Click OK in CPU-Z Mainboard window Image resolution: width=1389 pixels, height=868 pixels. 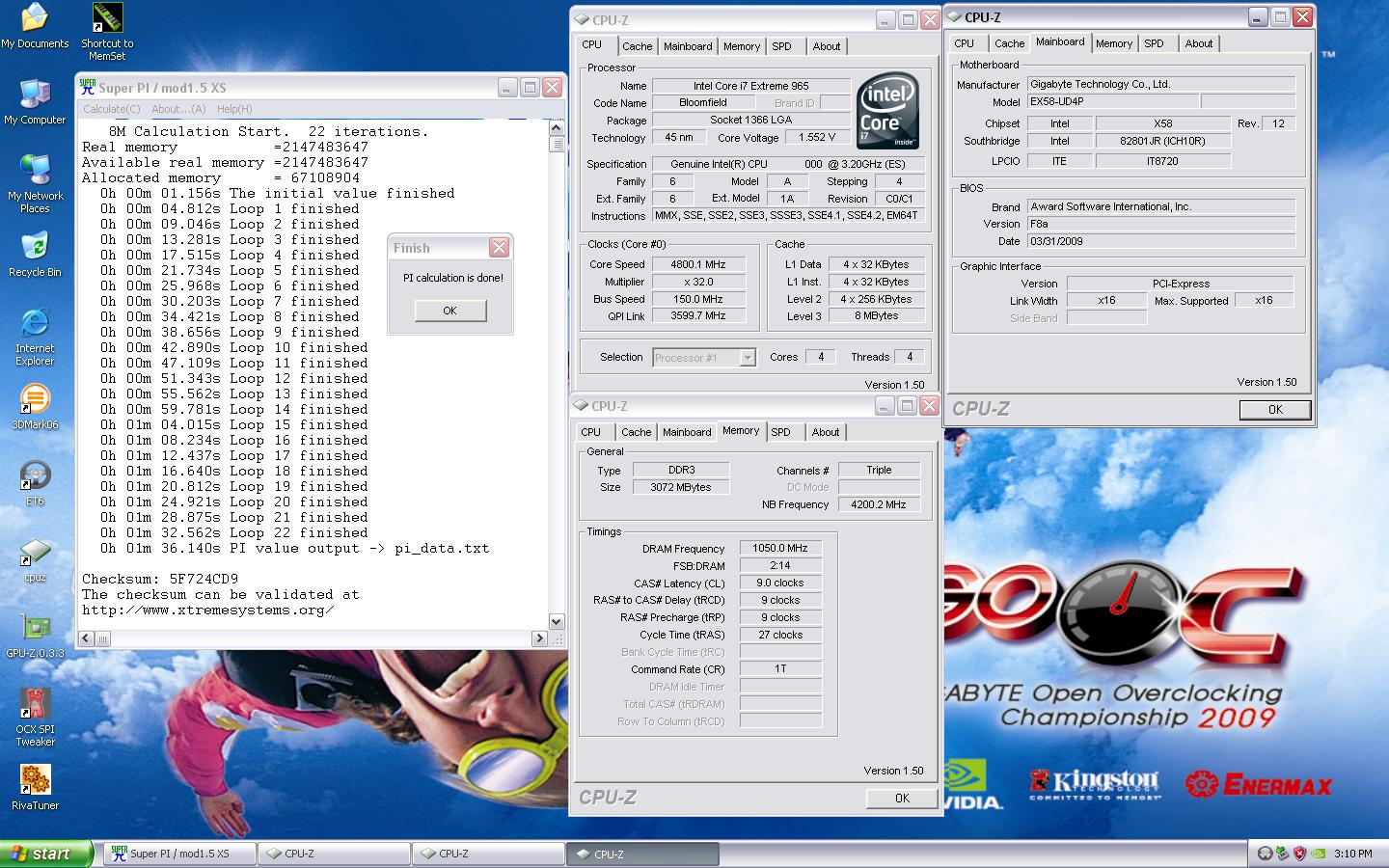[x=1274, y=410]
